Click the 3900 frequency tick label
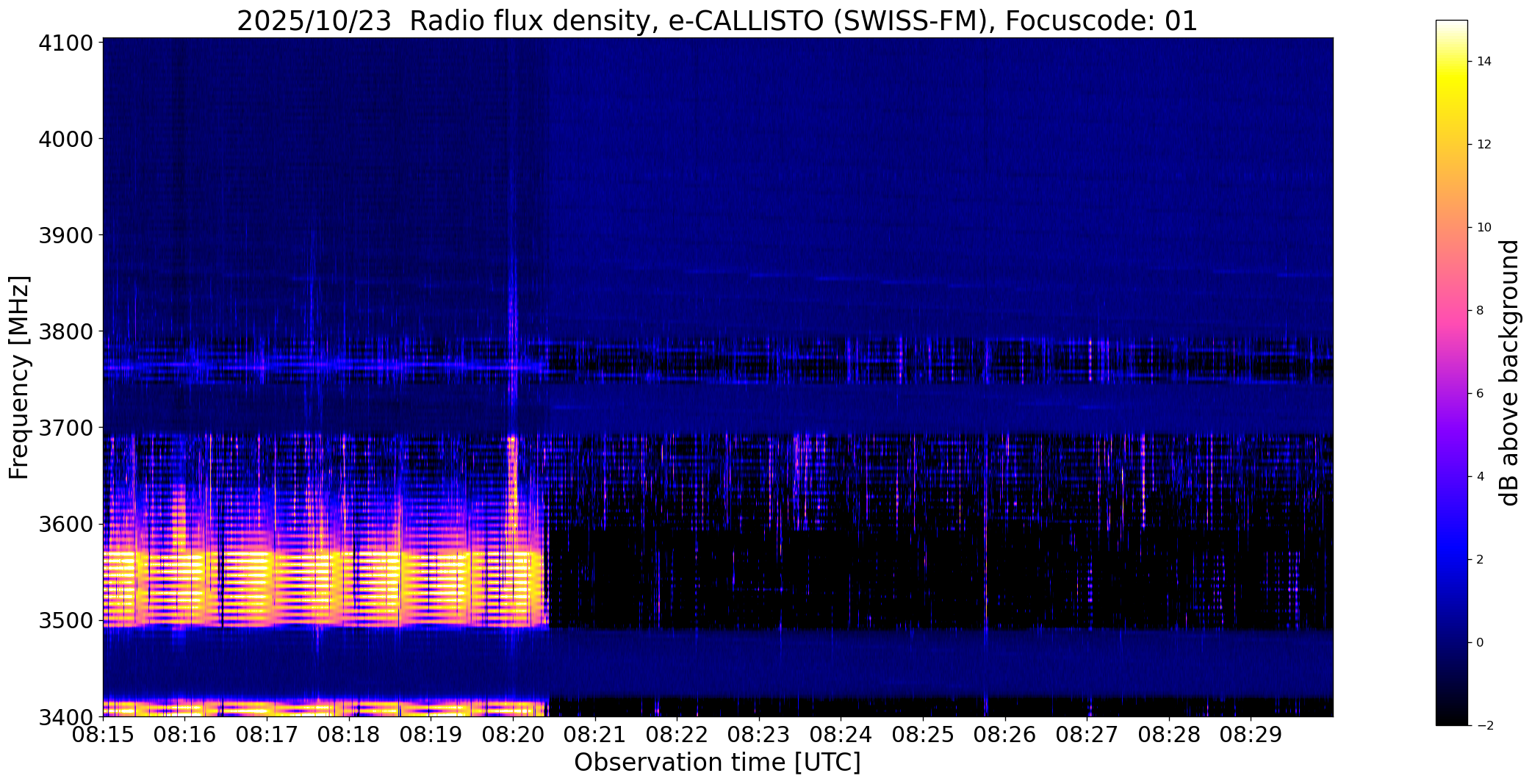Screen dimensions: 1532x784 tap(67, 235)
